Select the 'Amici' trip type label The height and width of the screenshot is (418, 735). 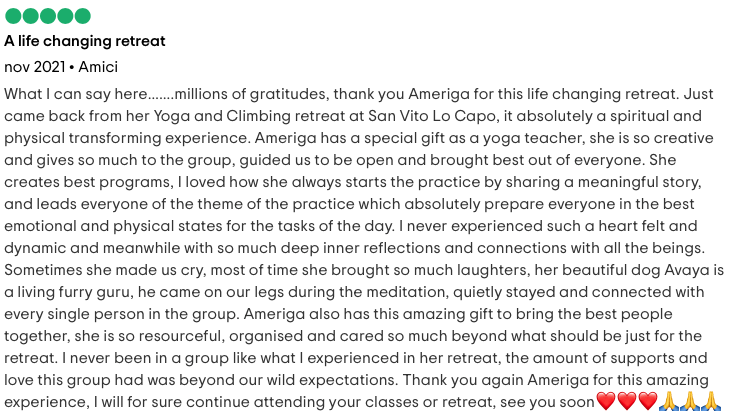tap(98, 67)
